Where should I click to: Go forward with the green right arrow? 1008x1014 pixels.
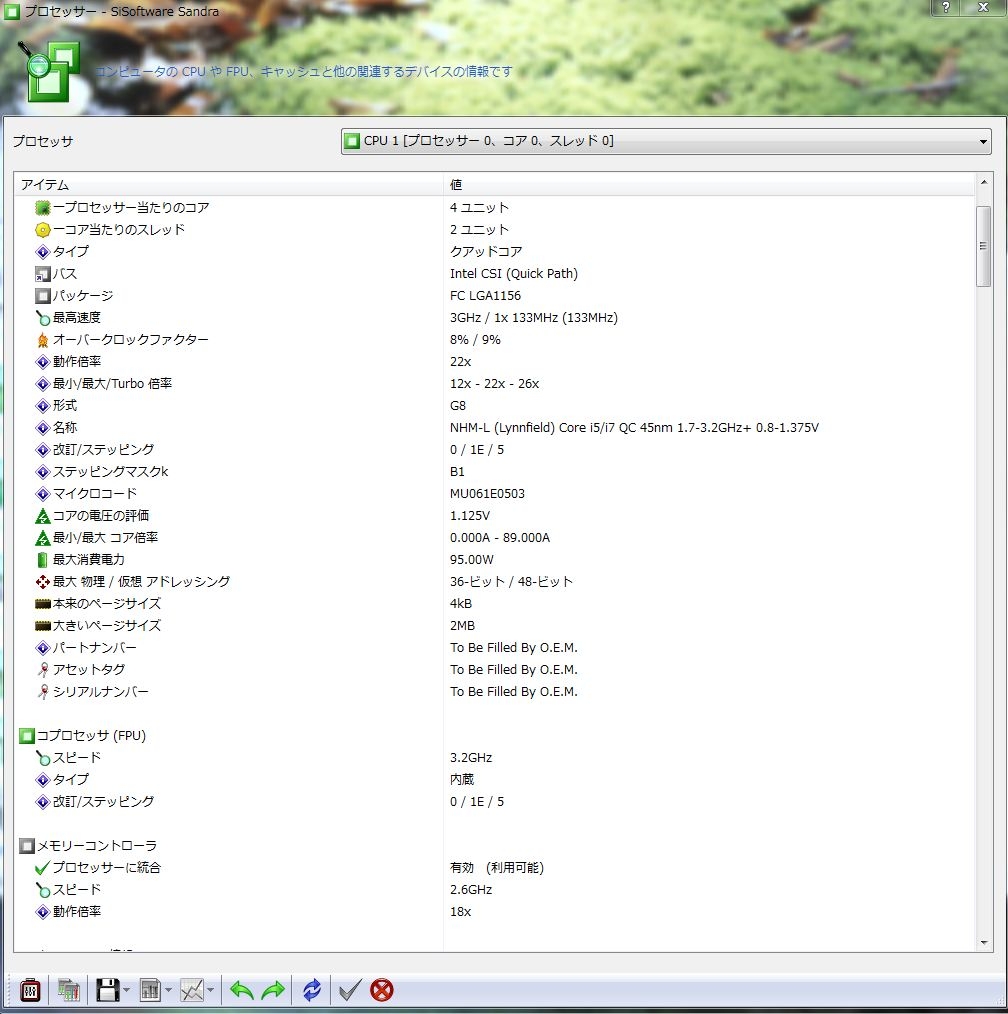click(x=273, y=990)
